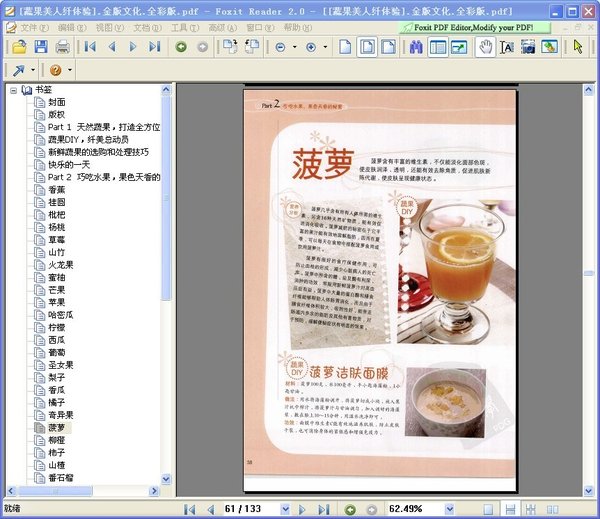Select the Hand tool in the toolbar
The height and width of the screenshot is (519, 600).
coord(485,47)
